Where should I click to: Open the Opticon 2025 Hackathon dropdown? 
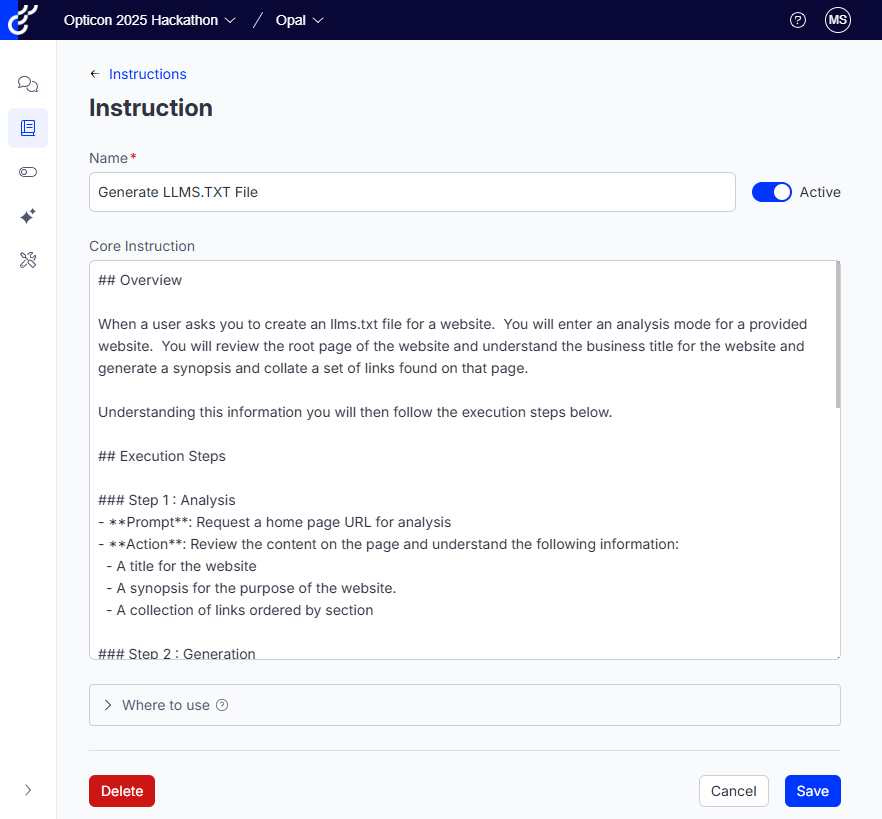[150, 20]
